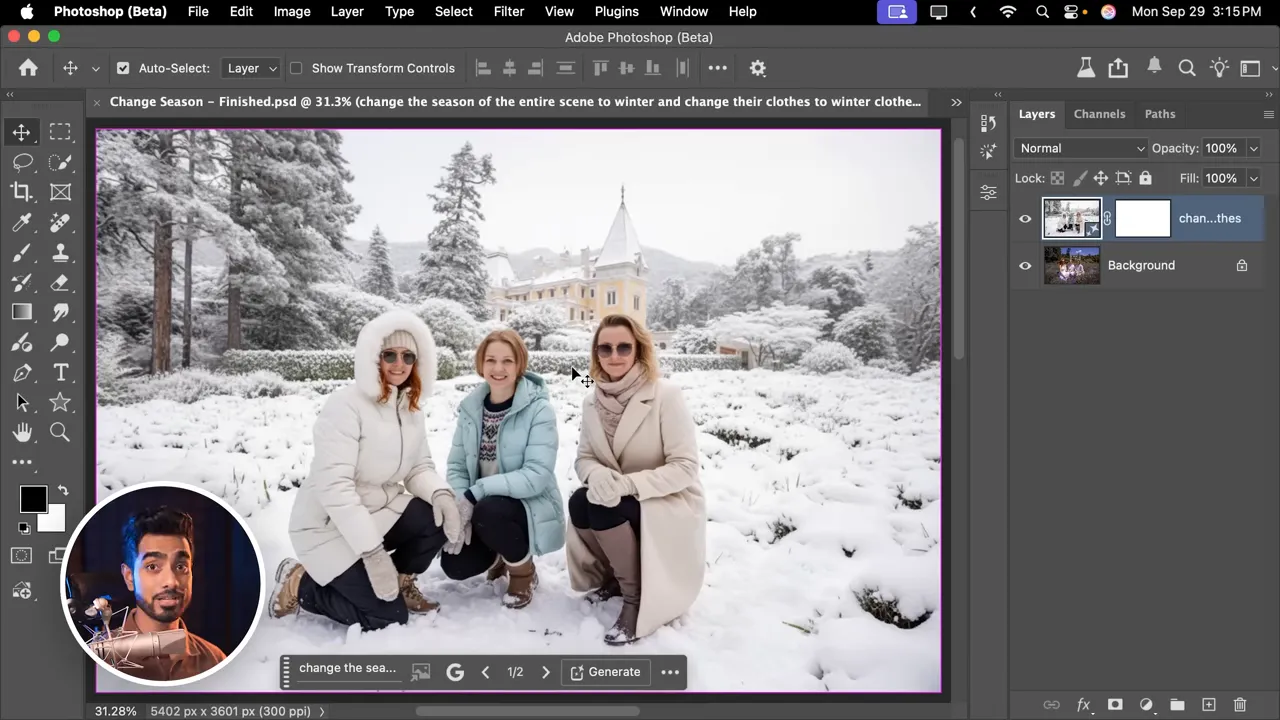
Task: Switch to the Channels tab
Action: tap(1099, 114)
